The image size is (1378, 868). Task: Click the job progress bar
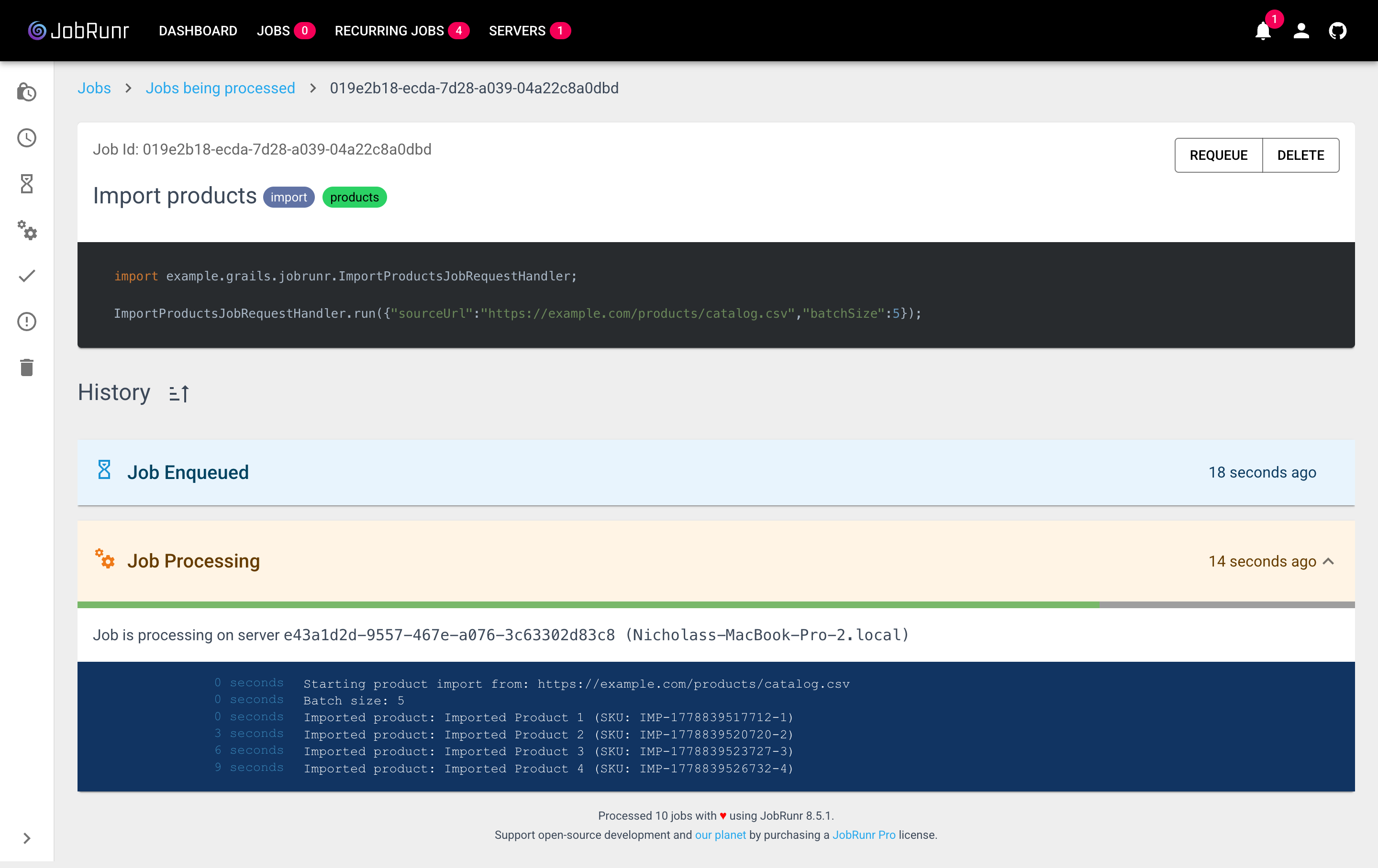[716, 605]
